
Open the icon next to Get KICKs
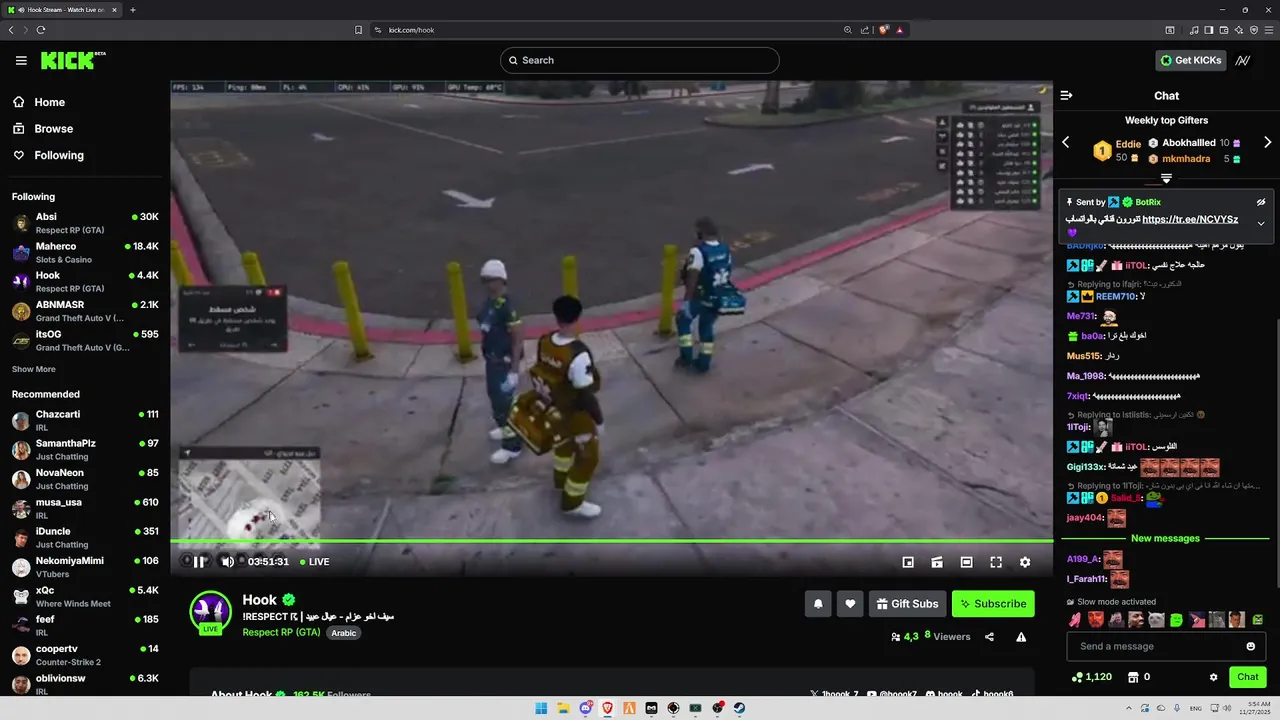[1243, 60]
